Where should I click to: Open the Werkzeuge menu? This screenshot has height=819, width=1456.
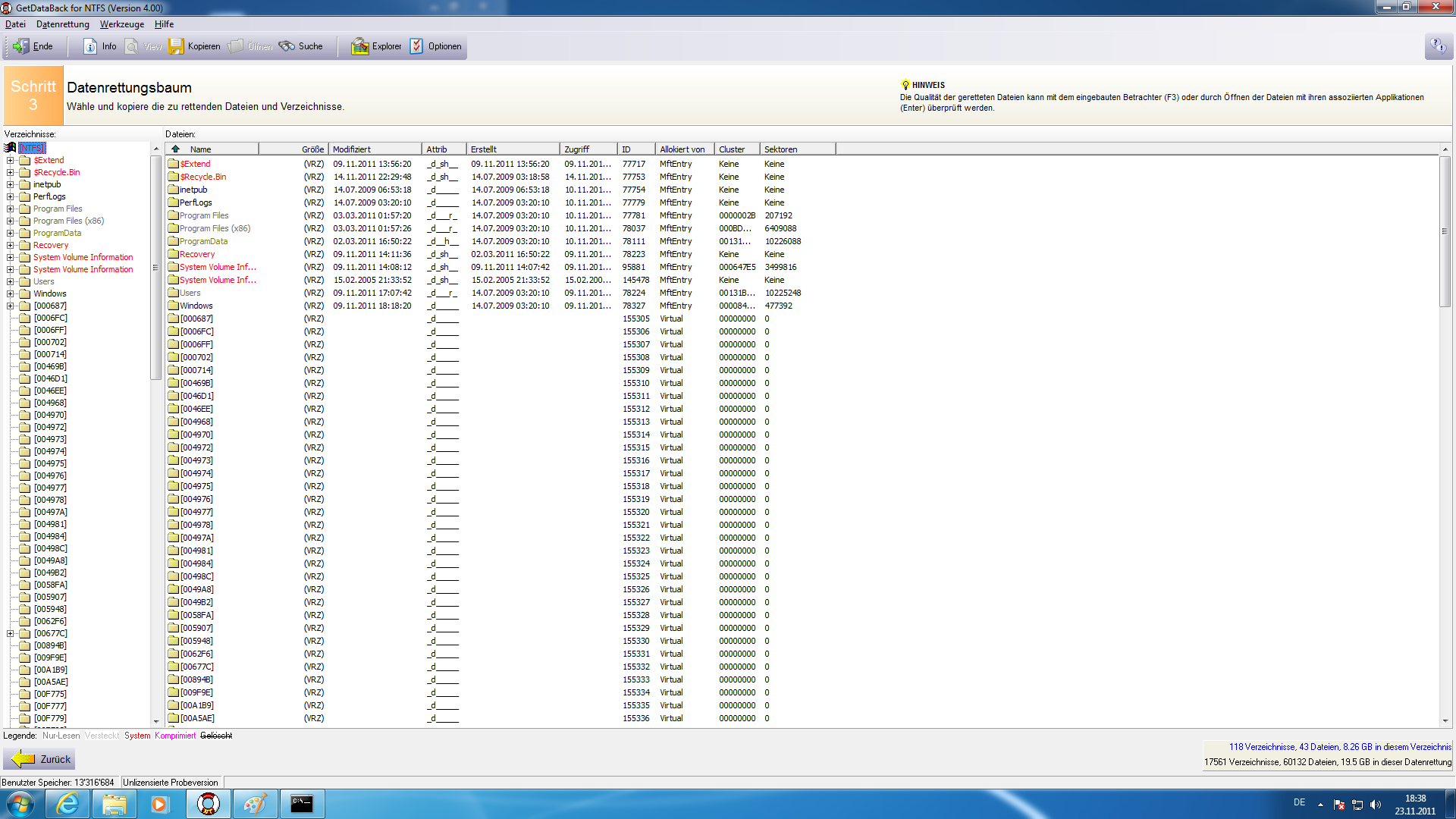point(121,24)
